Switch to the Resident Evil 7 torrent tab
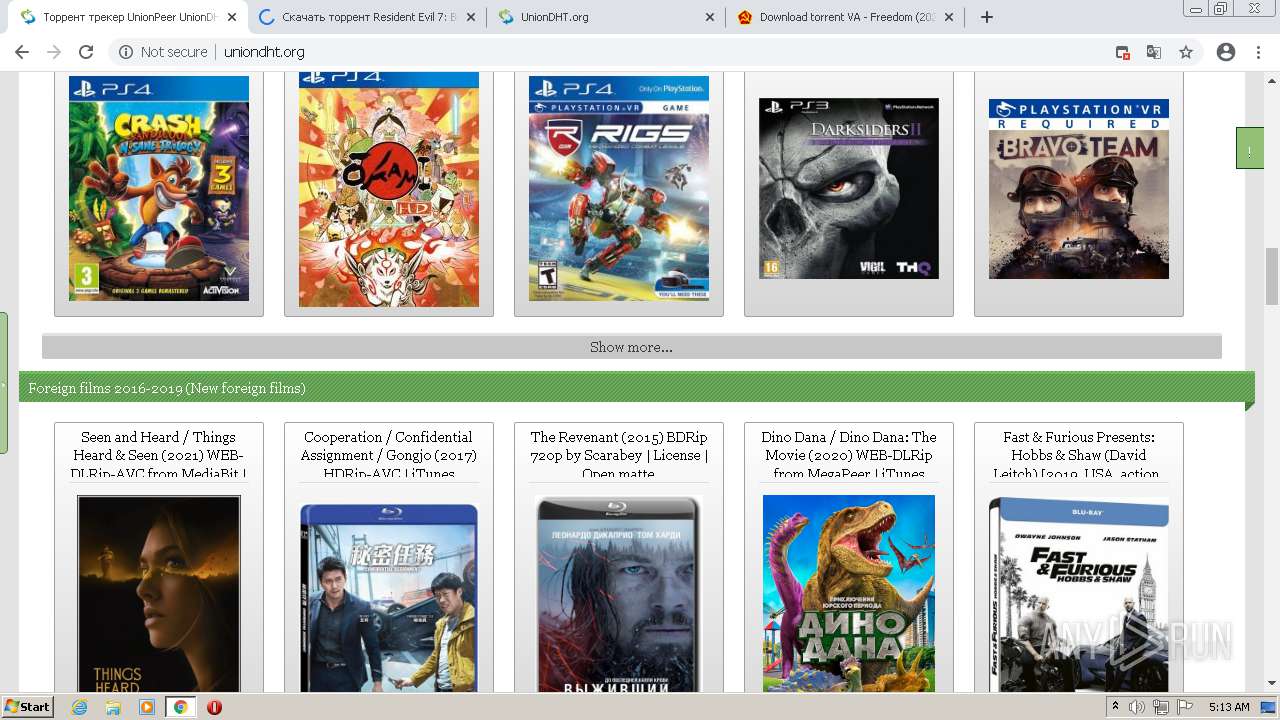This screenshot has height=720, width=1280. tap(367, 17)
